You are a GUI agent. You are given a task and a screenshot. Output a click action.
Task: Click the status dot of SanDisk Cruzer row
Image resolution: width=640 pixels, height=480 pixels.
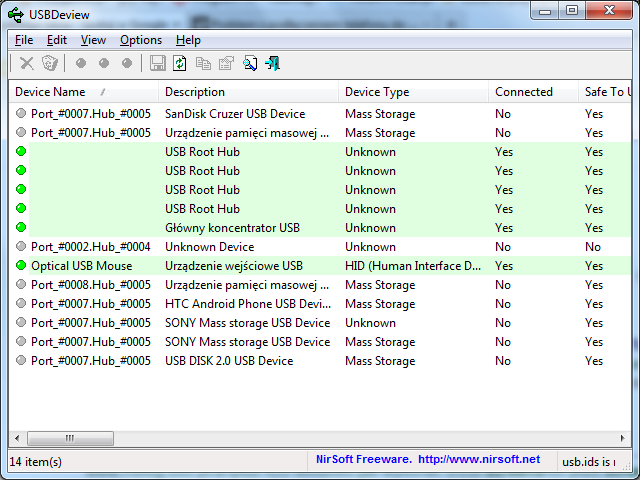point(21,113)
